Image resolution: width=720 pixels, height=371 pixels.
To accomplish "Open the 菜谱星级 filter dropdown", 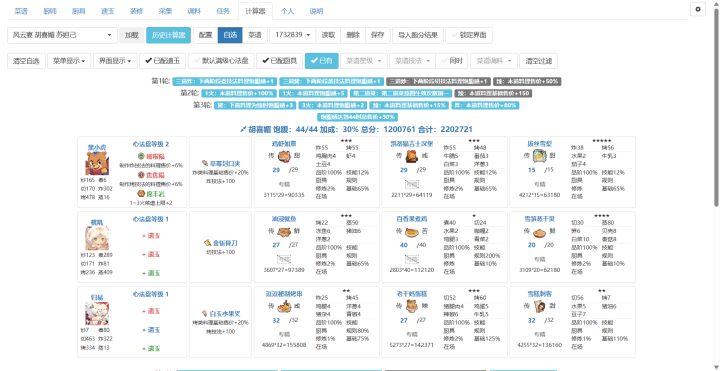I will click(364, 61).
